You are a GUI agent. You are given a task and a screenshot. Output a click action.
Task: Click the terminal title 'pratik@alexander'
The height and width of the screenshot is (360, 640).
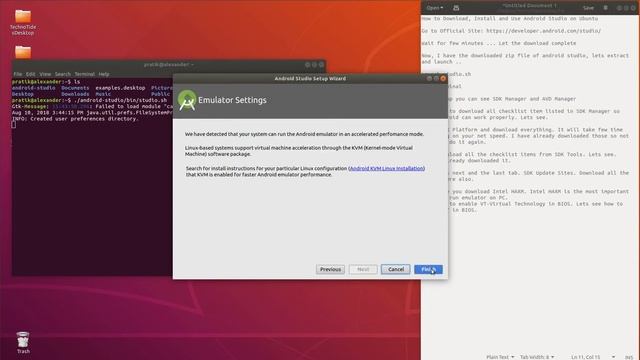pyautogui.click(x=169, y=64)
